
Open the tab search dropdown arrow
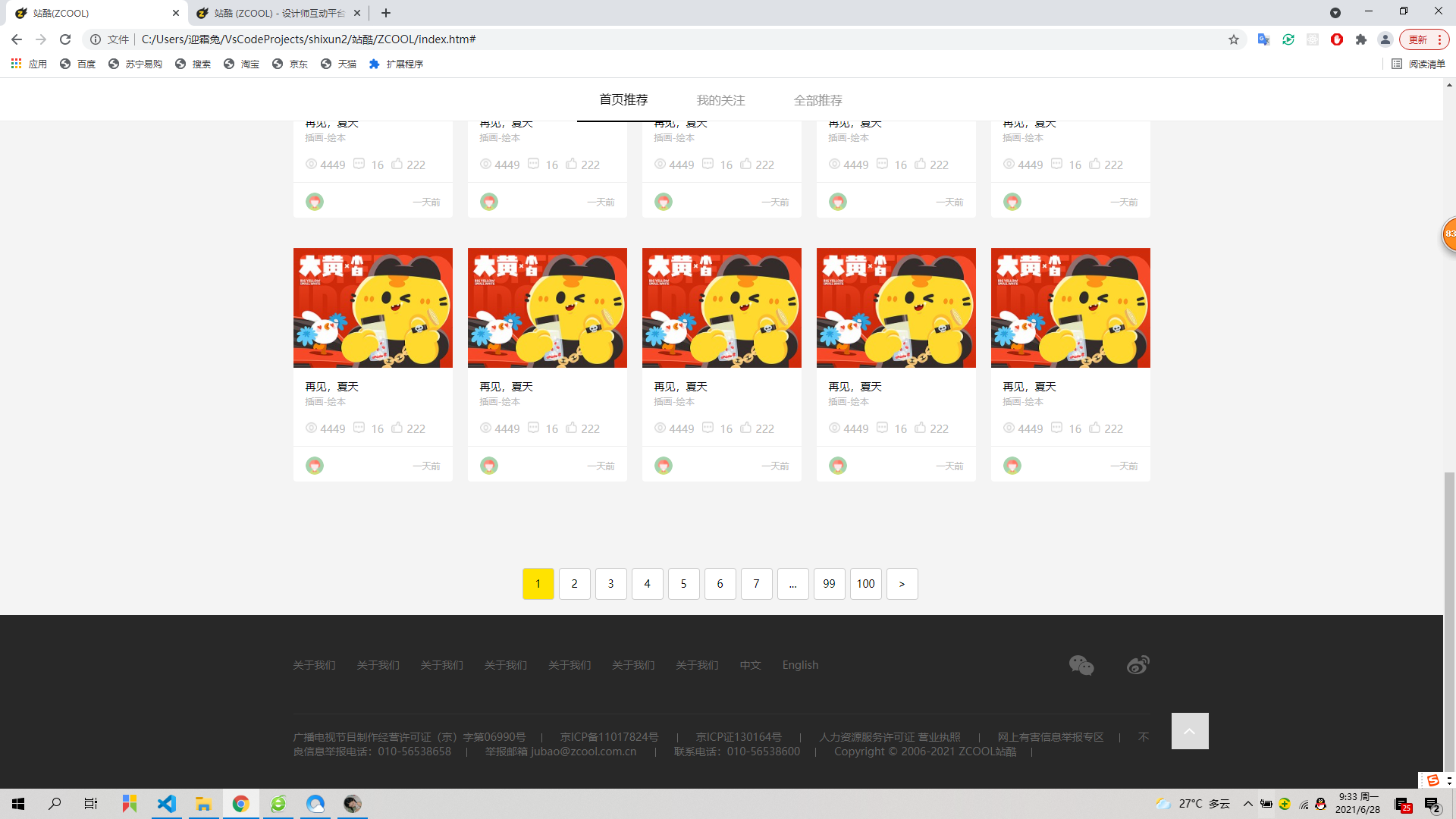tap(1335, 13)
